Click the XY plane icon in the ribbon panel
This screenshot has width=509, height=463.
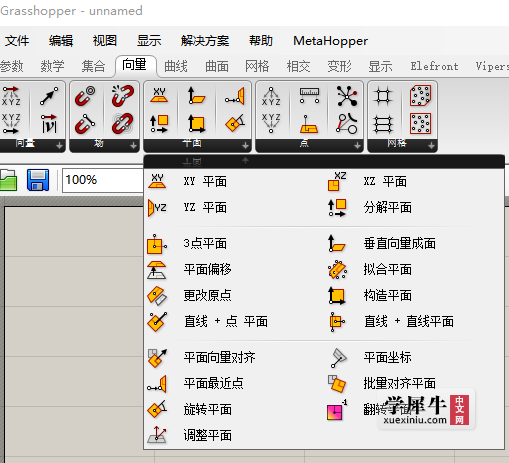(159, 96)
